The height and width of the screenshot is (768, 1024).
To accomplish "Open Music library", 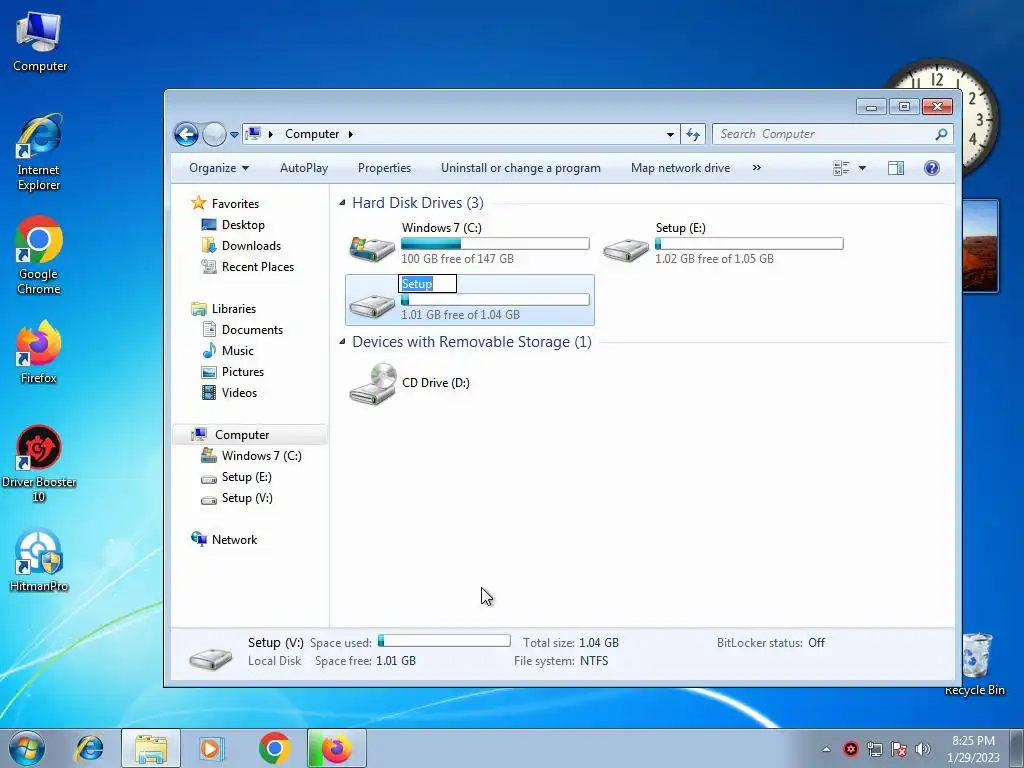I will click(238, 351).
